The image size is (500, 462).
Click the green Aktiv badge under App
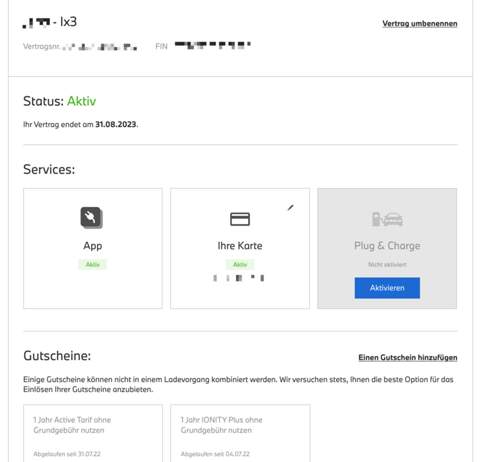[x=93, y=264]
